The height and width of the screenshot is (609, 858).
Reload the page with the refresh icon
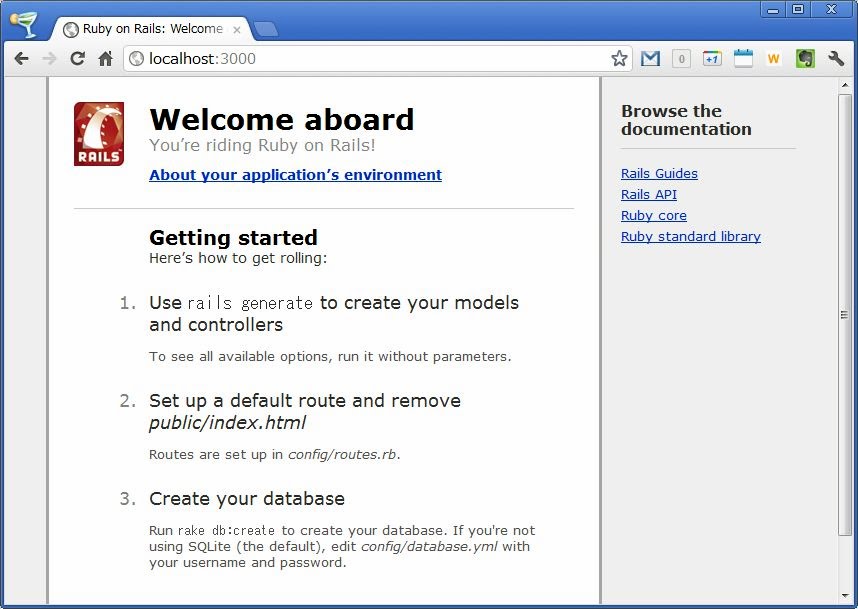click(77, 59)
